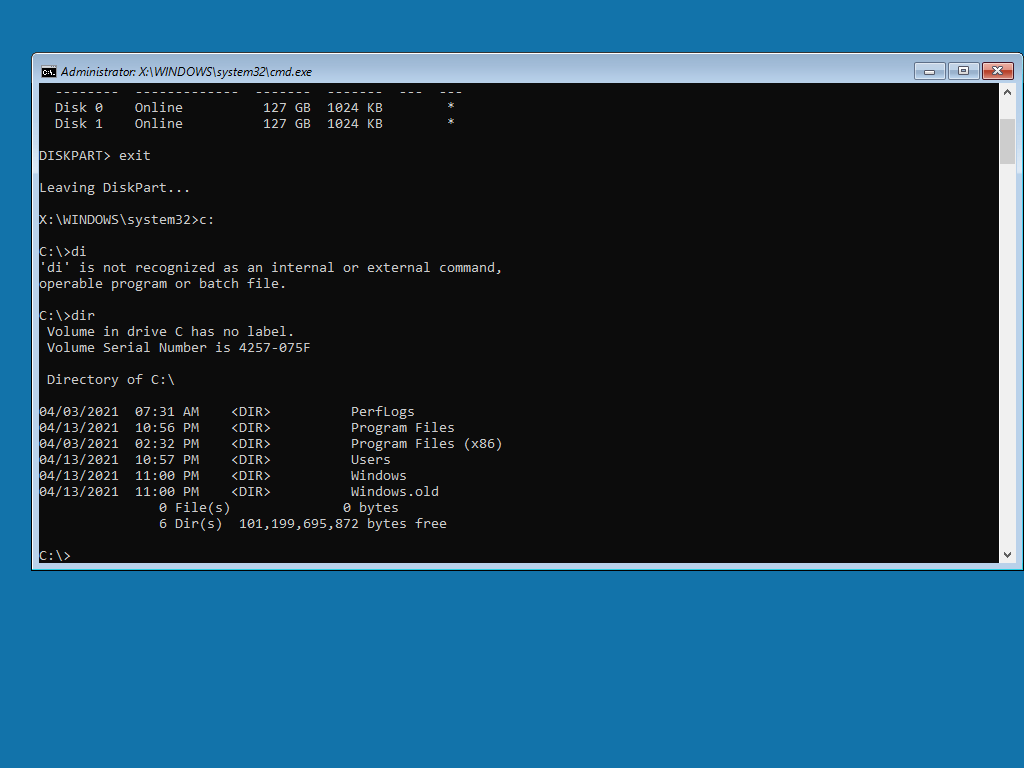The image size is (1024, 768).
Task: Click the final 'C:\>' prompt
Action: pyautogui.click(x=55, y=555)
